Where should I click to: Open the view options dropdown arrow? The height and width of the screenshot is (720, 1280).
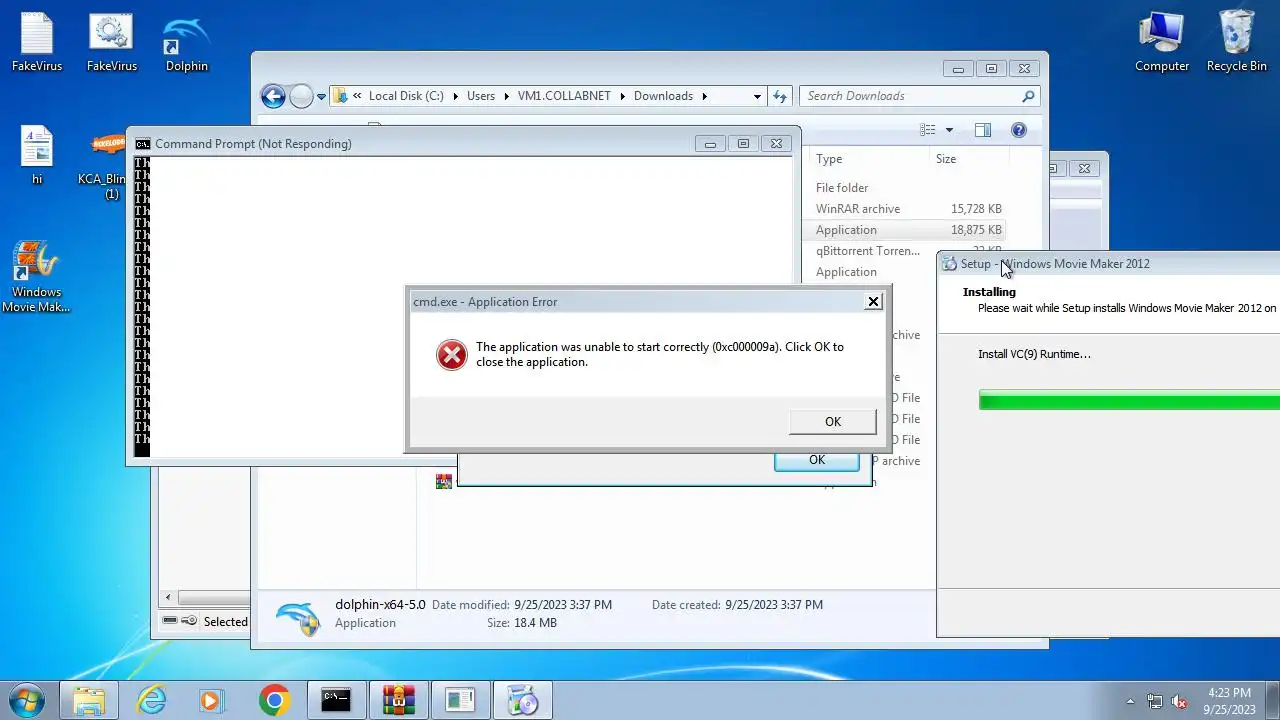click(x=949, y=130)
